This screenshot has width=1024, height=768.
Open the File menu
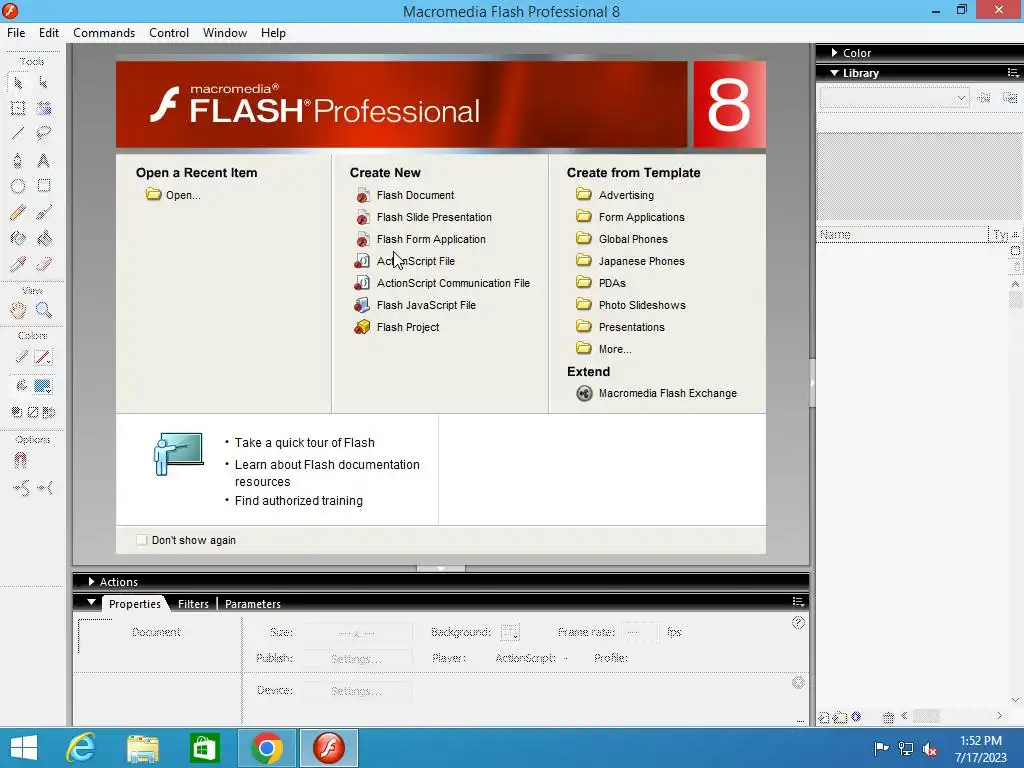[16, 33]
